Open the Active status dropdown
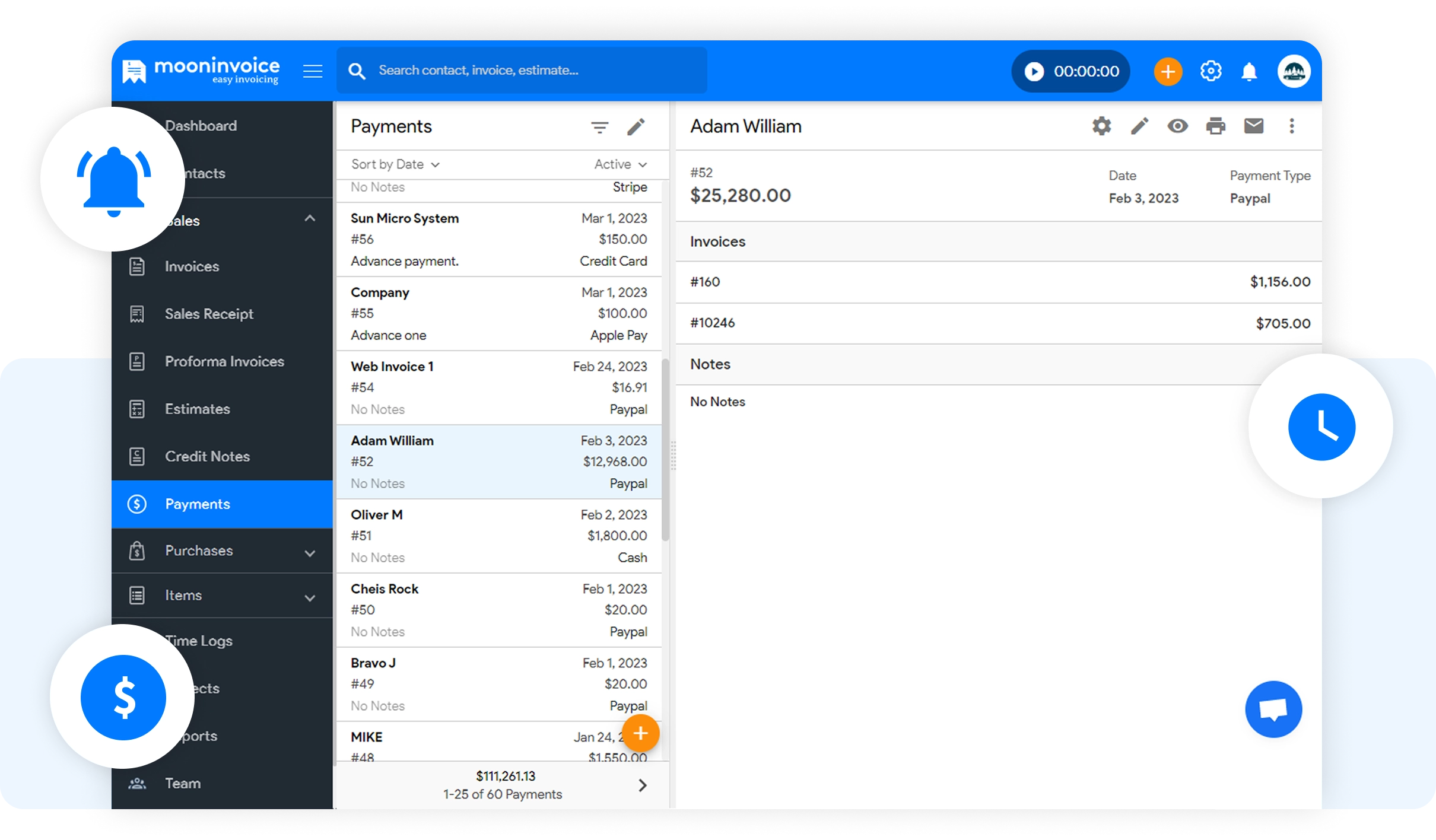Screen dimensions: 1436x840 [x=620, y=164]
